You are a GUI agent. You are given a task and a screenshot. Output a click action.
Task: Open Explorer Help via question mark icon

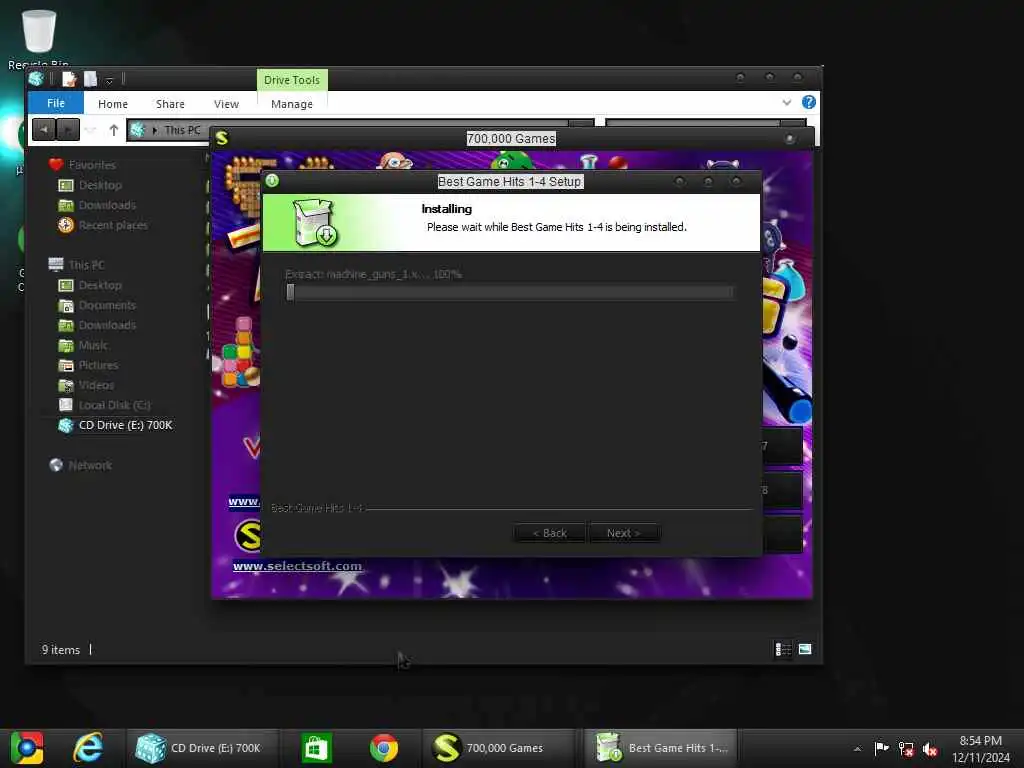[x=808, y=102]
